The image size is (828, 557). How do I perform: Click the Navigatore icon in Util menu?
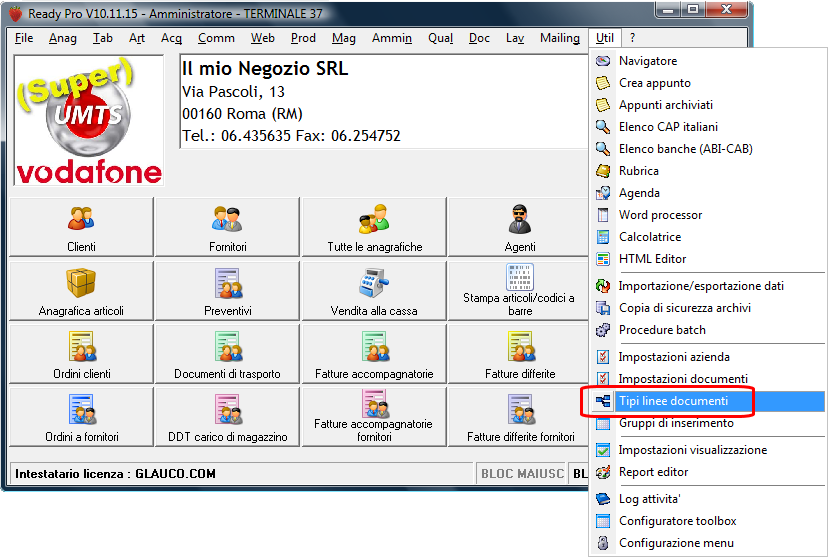603,61
